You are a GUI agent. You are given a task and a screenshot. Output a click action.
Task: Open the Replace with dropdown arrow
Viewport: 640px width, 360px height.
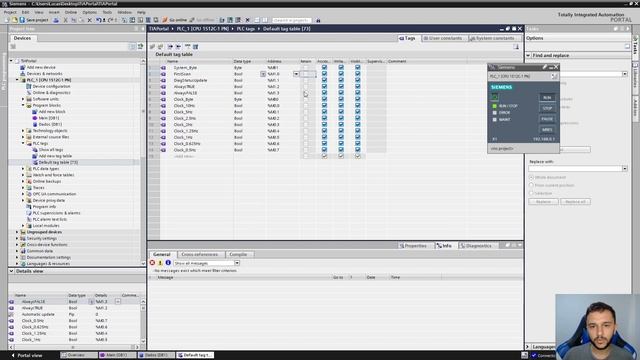(624, 169)
